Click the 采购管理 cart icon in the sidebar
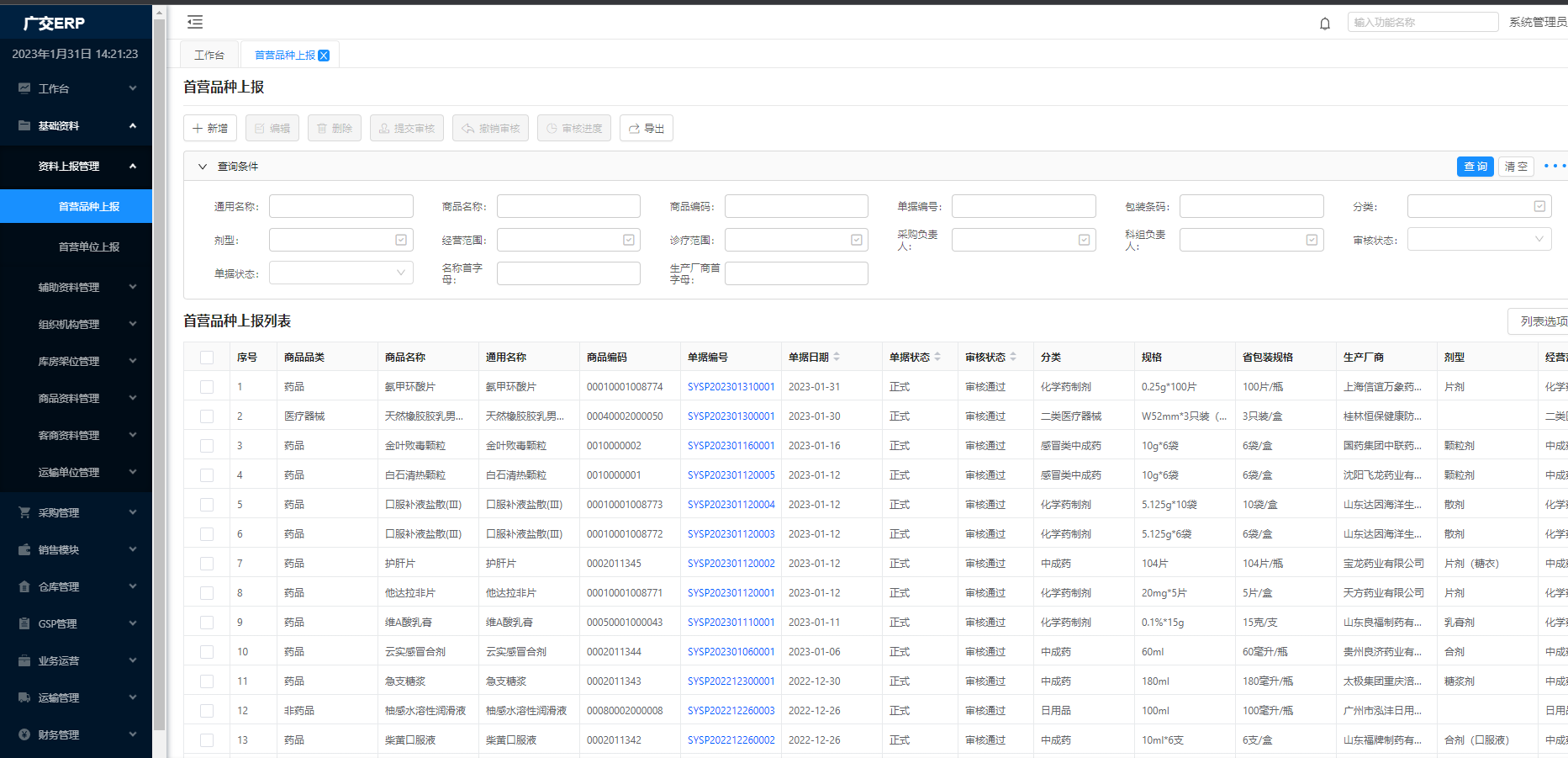 click(24, 512)
